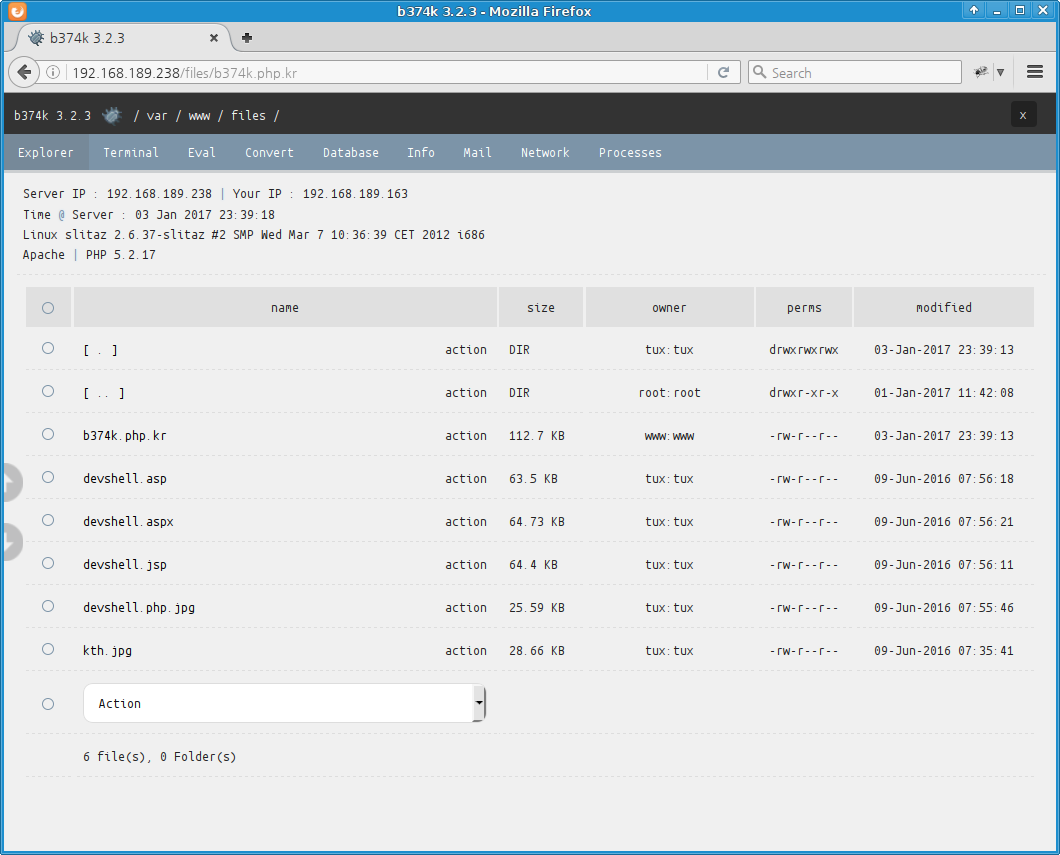
Task: Open the devshell.aspx file
Action: click(128, 522)
